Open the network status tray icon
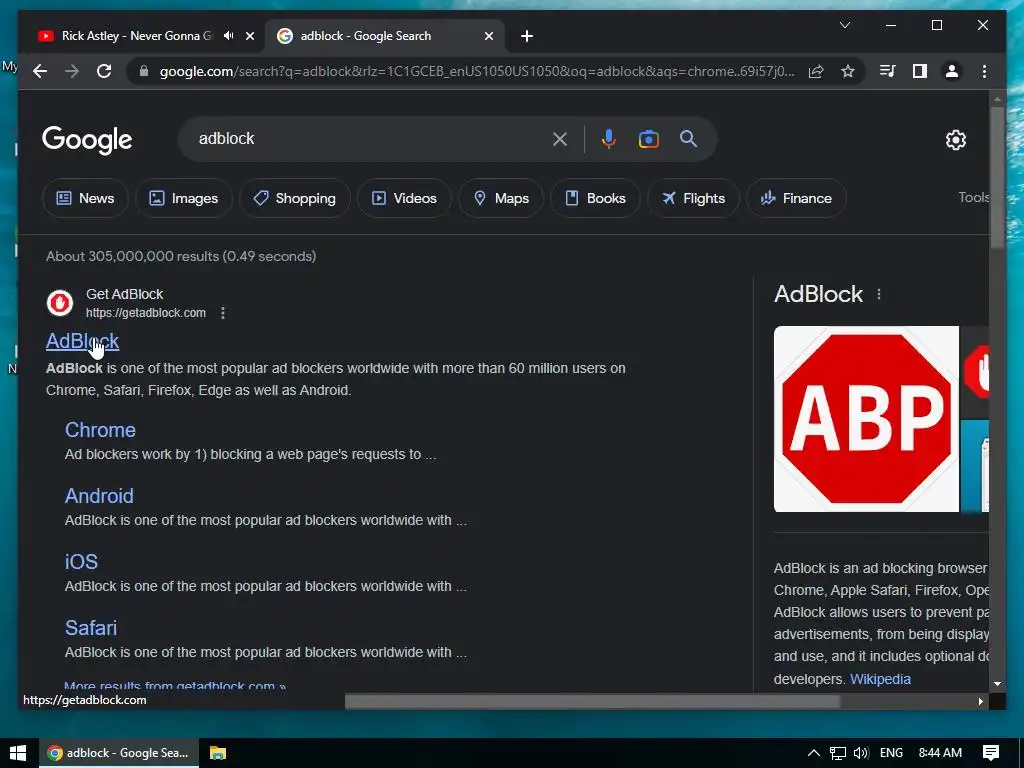Screen dimensions: 1024x768 [838, 753]
